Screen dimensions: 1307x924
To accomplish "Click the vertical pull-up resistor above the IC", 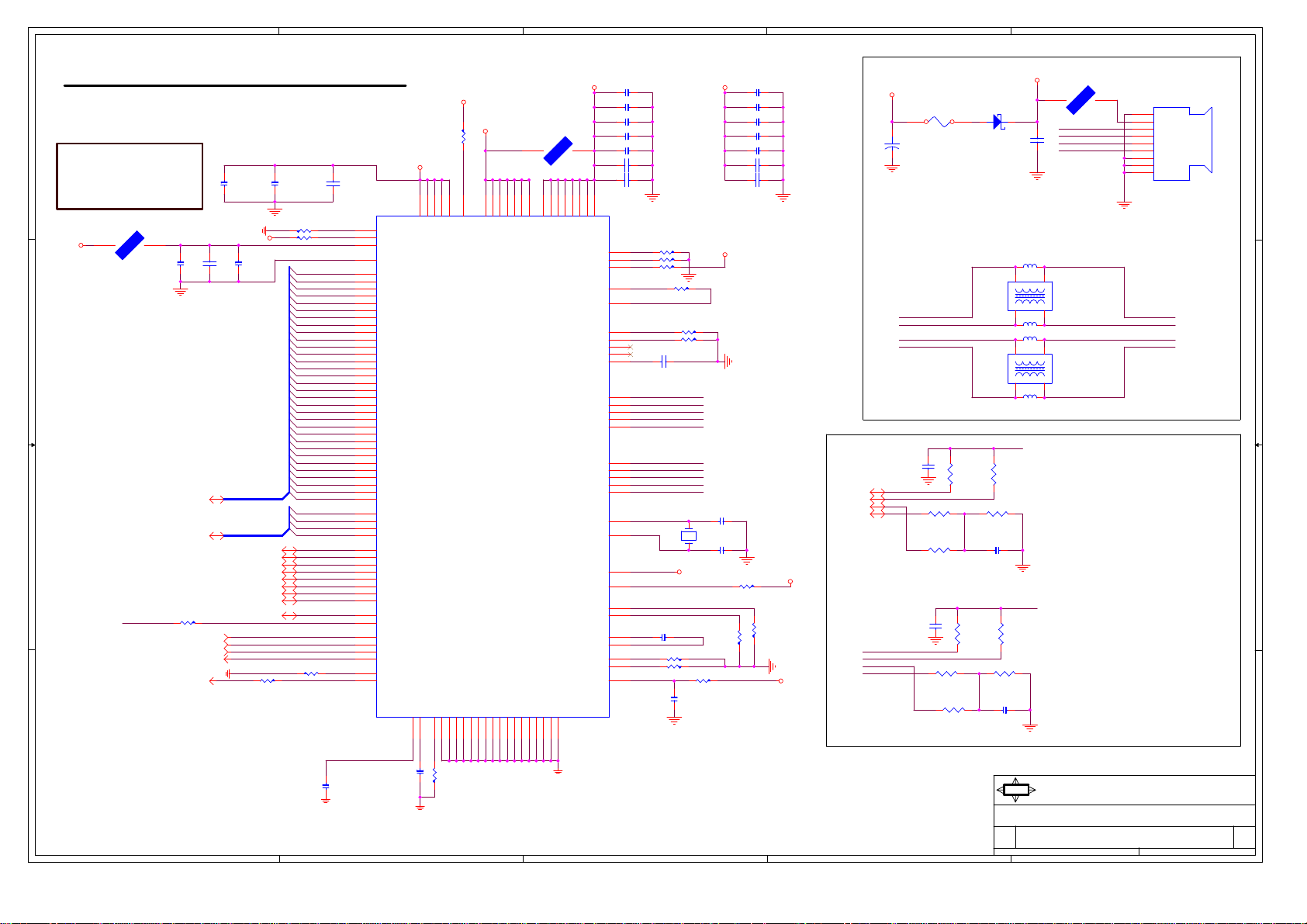I will 463,136.
